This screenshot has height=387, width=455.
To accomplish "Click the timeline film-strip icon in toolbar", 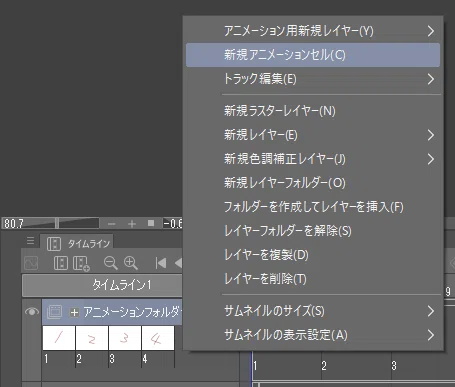I will (x=61, y=263).
